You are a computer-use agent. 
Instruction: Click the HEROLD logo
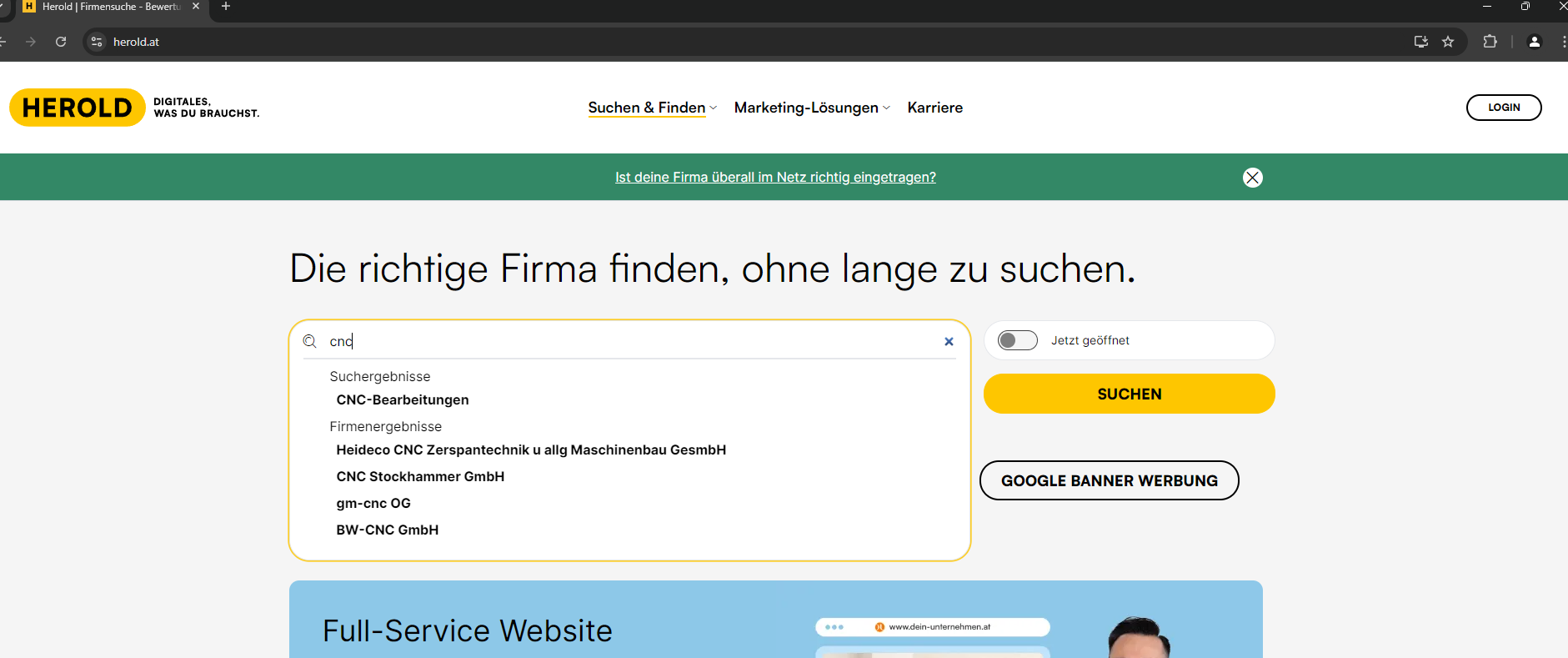click(78, 108)
